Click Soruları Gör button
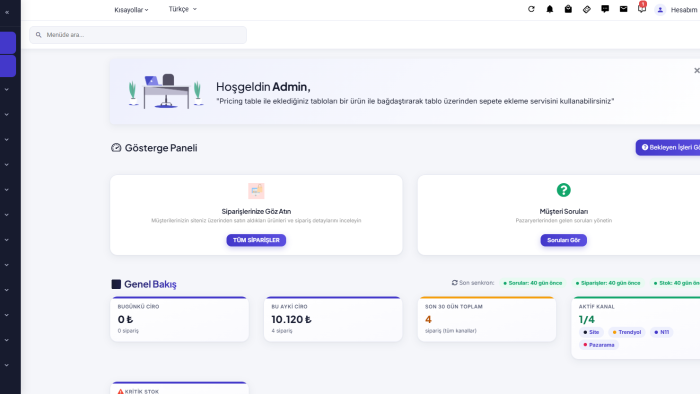This screenshot has height=394, width=700. (x=563, y=240)
